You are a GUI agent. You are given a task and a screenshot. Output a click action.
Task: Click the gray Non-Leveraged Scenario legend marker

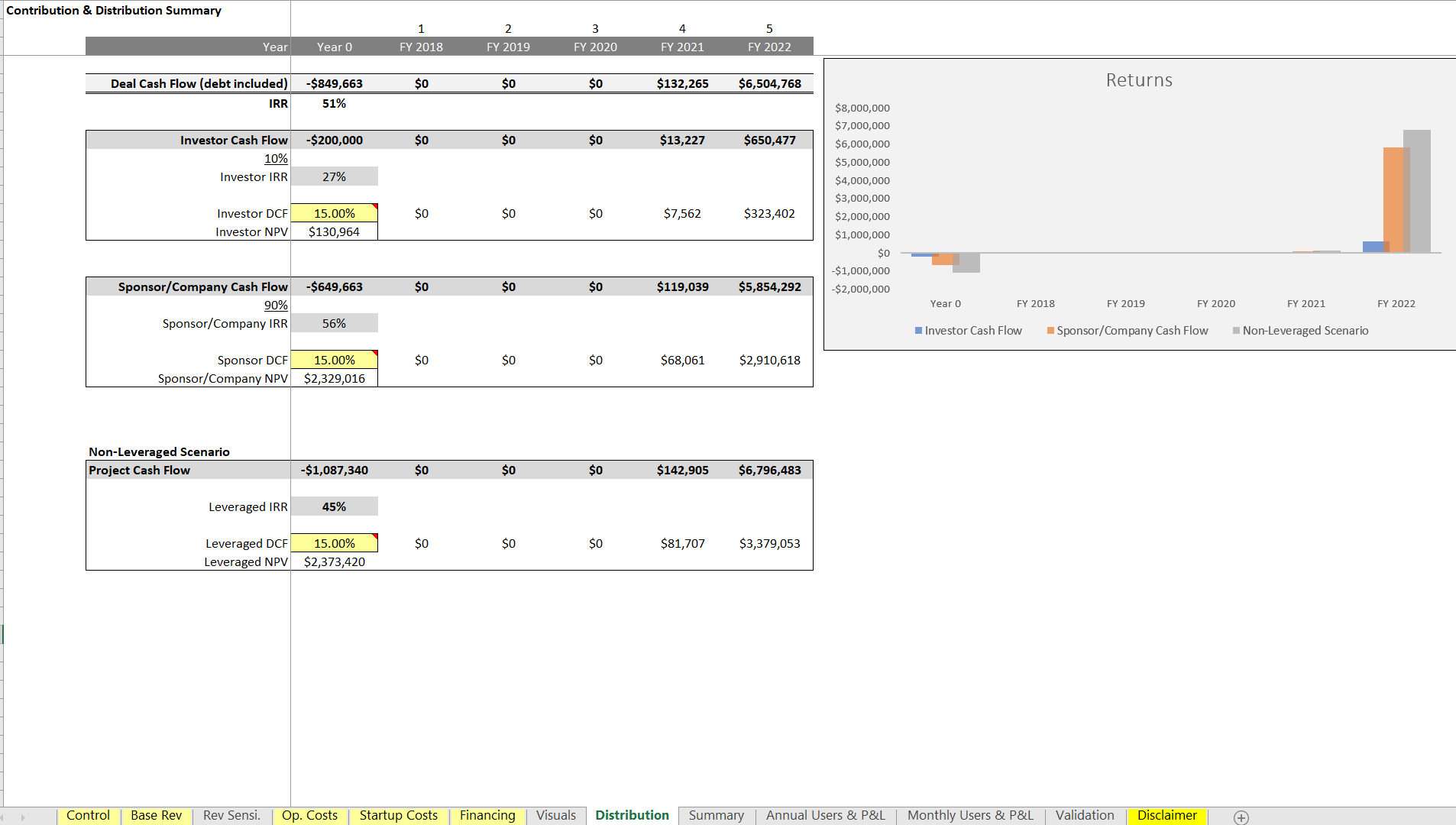pos(1237,330)
